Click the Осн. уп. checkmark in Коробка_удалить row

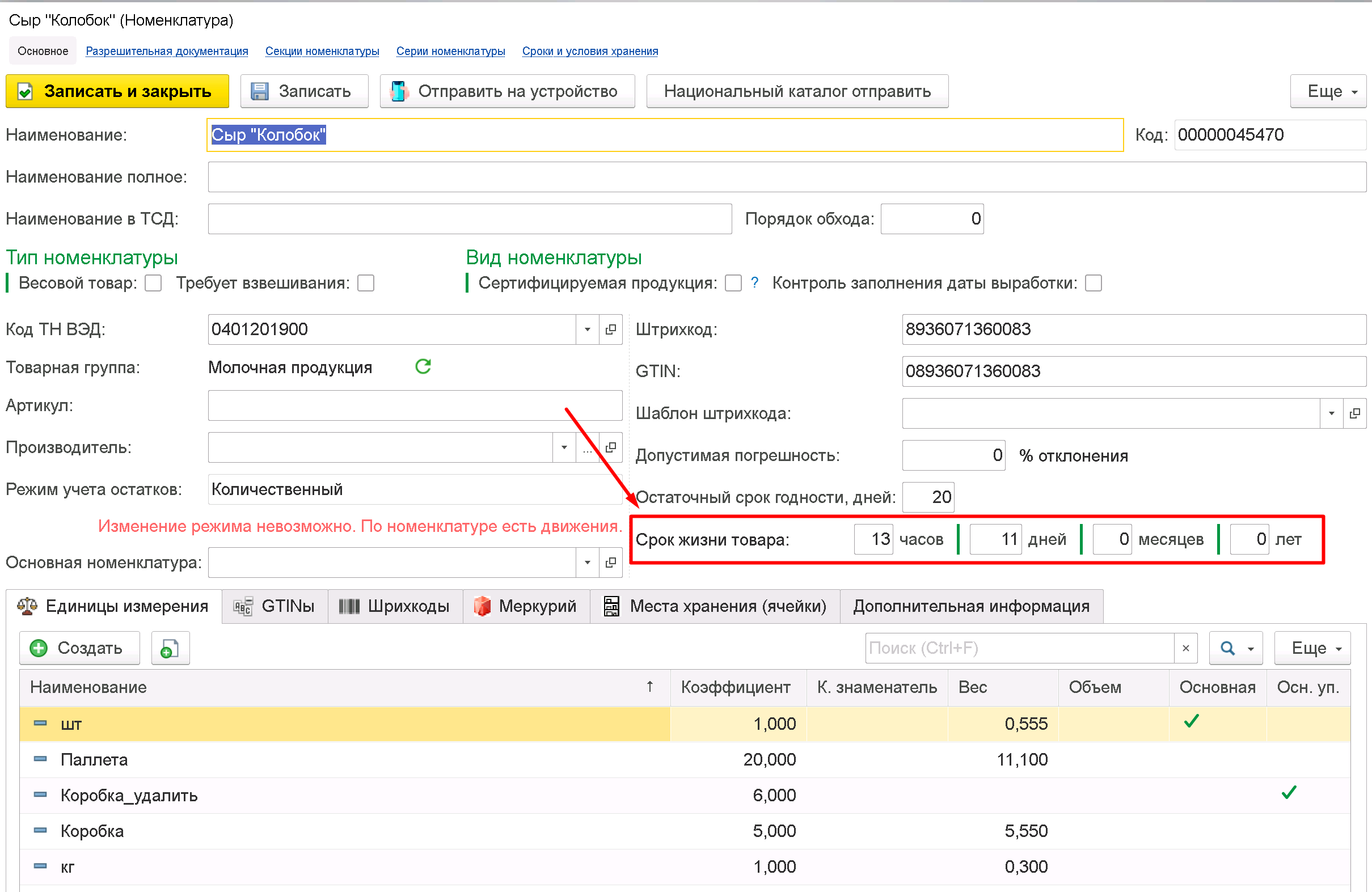coord(1289,793)
